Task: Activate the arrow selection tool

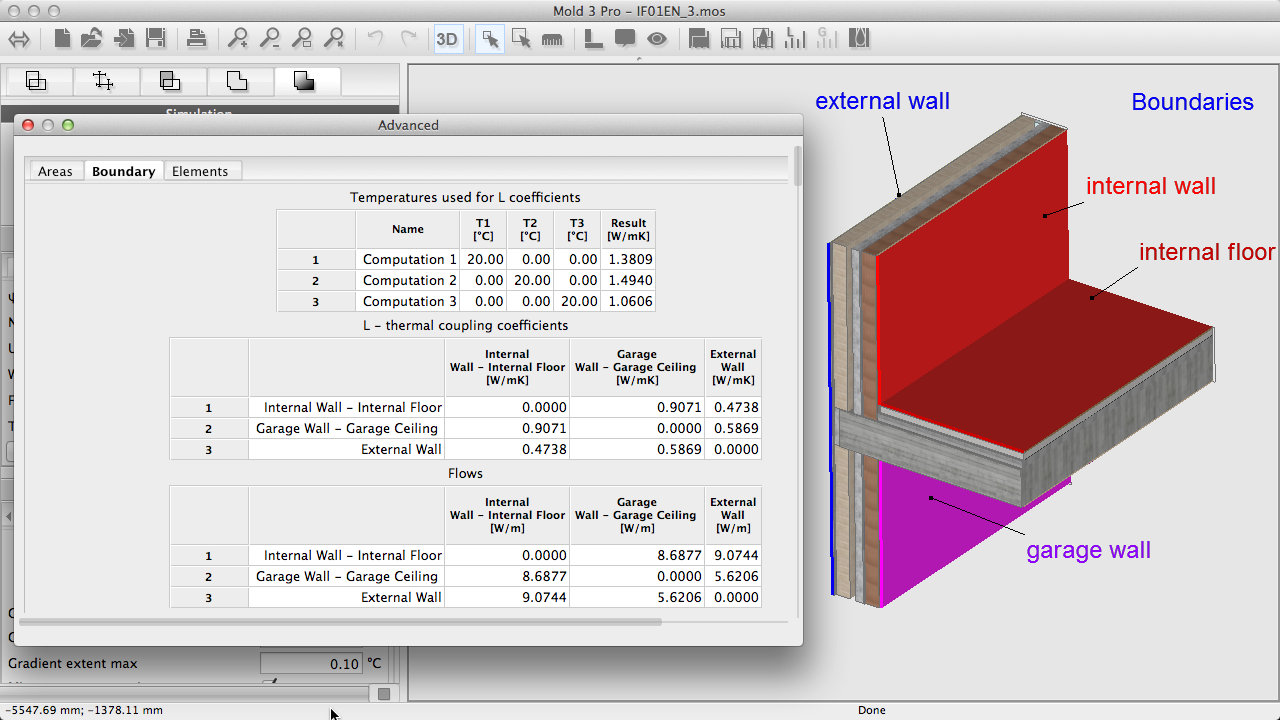Action: click(x=490, y=39)
